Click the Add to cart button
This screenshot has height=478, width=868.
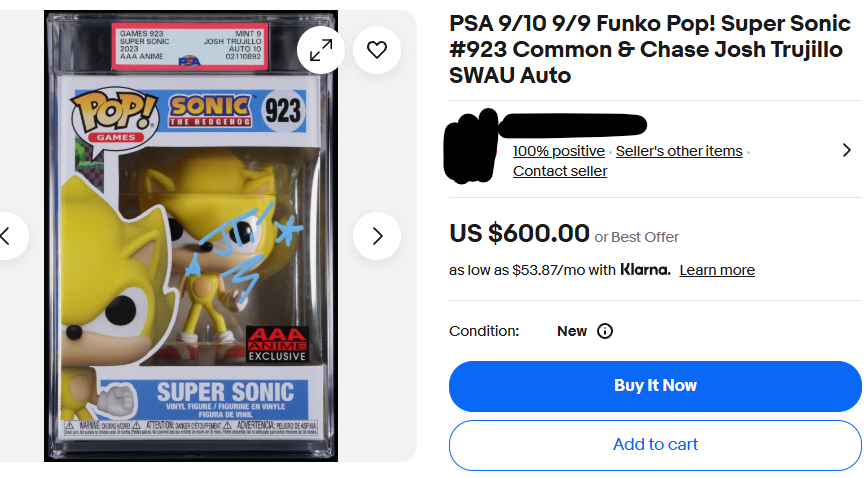click(655, 444)
